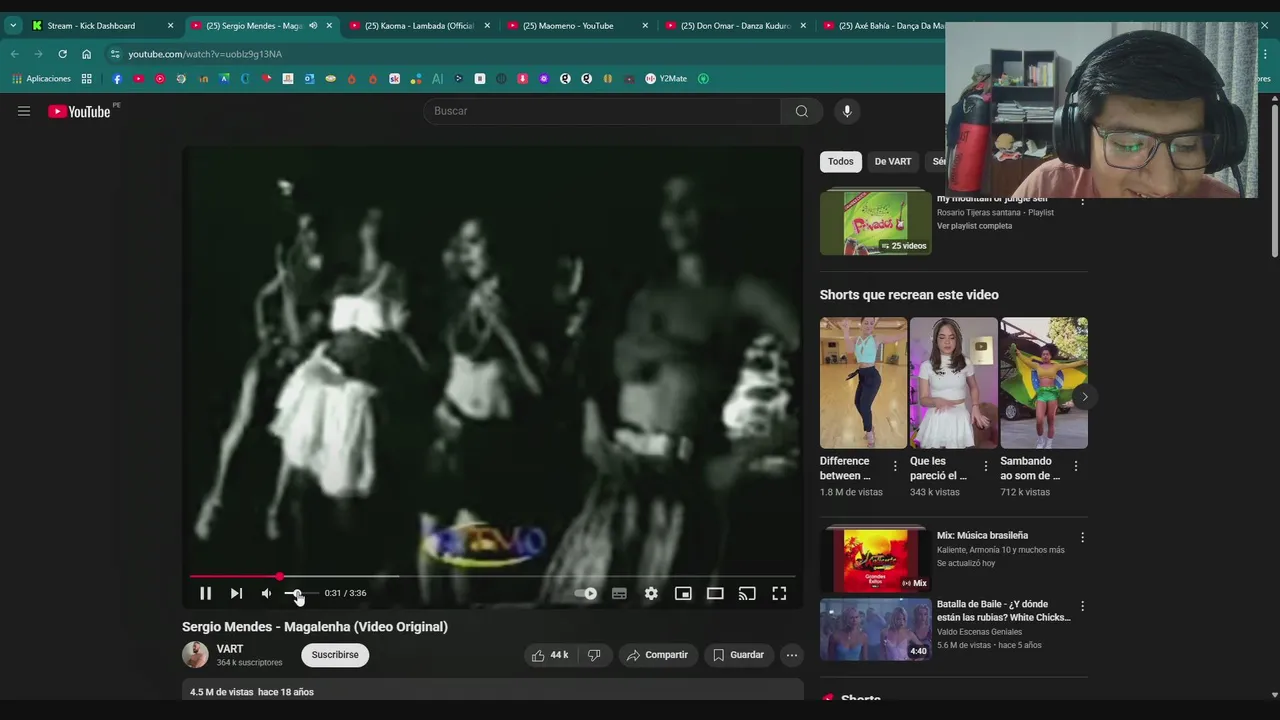Show next shorts with arrow
Screen dimensions: 1280x720
pos(1084,397)
